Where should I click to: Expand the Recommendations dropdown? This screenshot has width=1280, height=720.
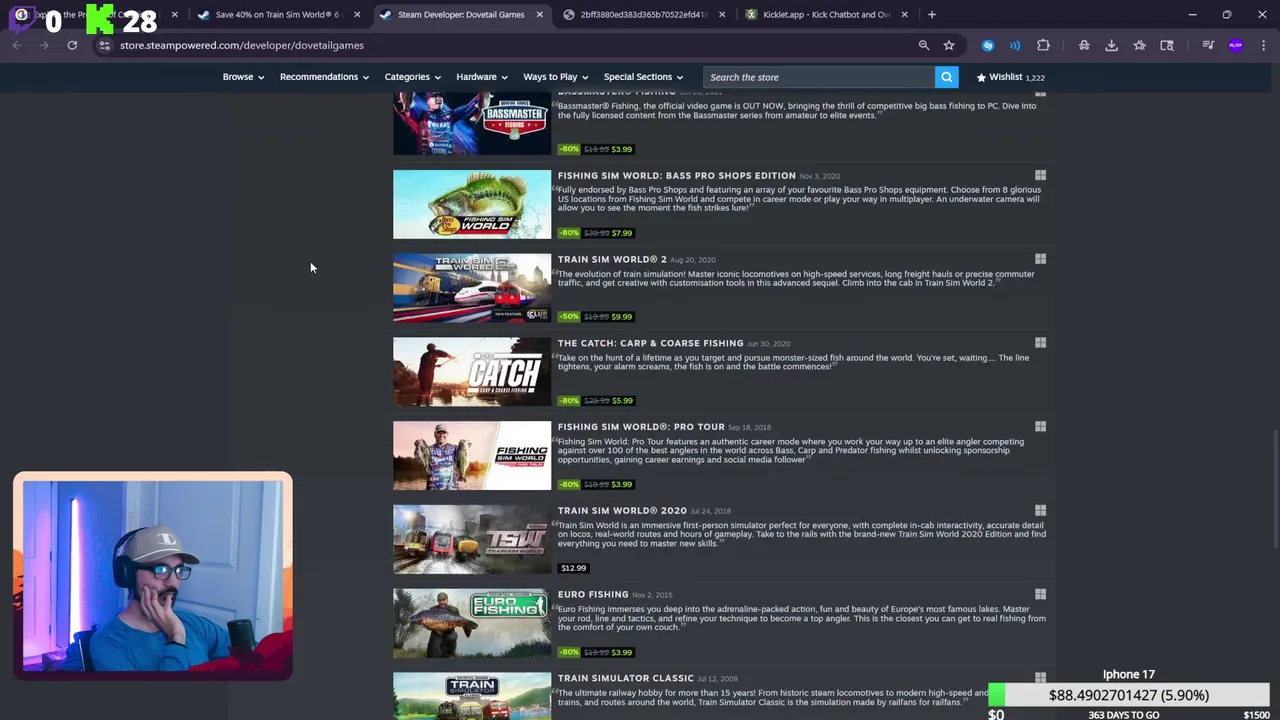(324, 77)
